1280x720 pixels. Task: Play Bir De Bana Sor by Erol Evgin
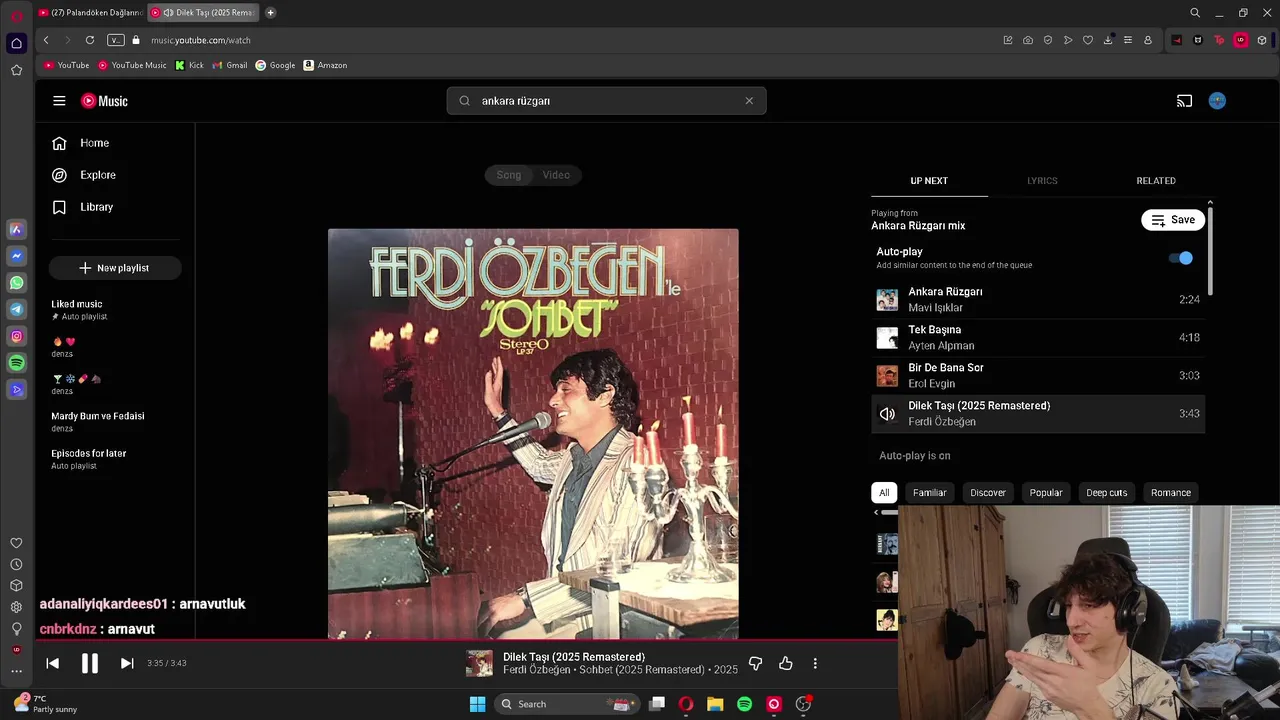point(1038,376)
